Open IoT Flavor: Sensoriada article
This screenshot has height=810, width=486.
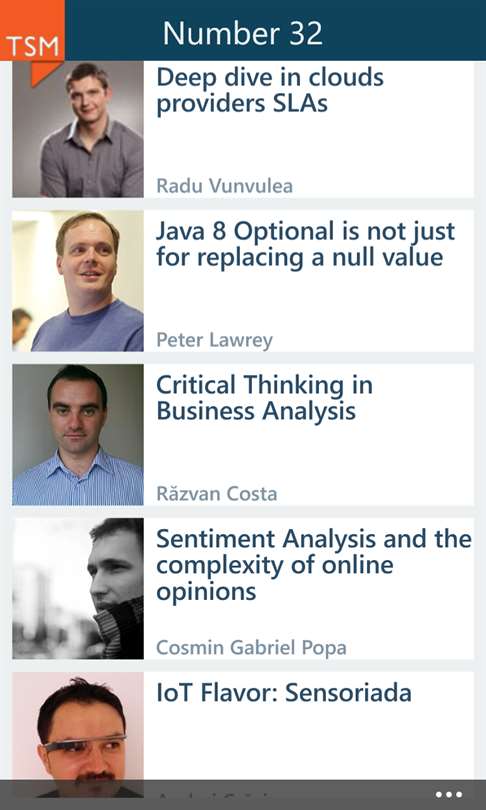point(284,693)
